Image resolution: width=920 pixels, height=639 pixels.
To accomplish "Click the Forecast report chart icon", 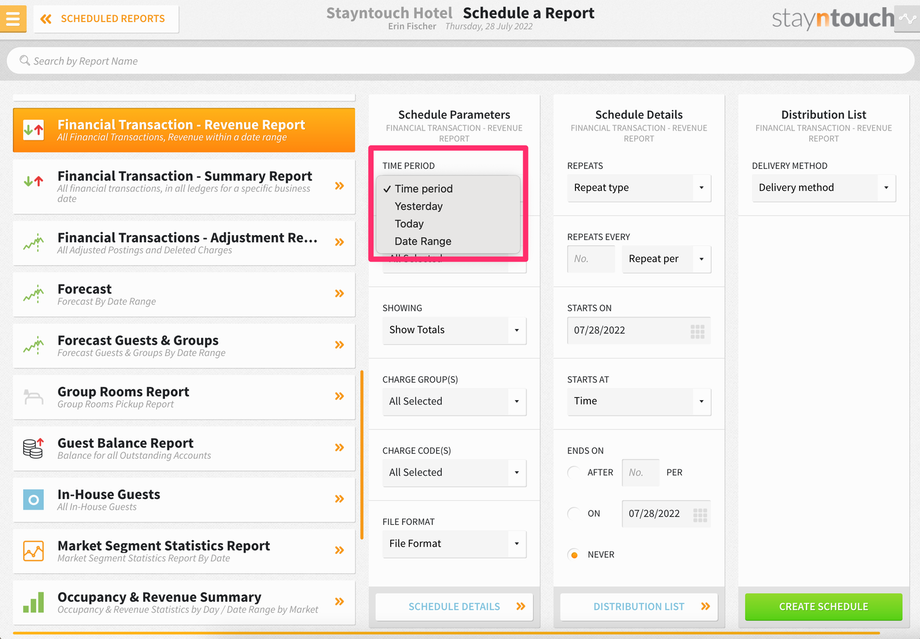I will pyautogui.click(x=33, y=294).
